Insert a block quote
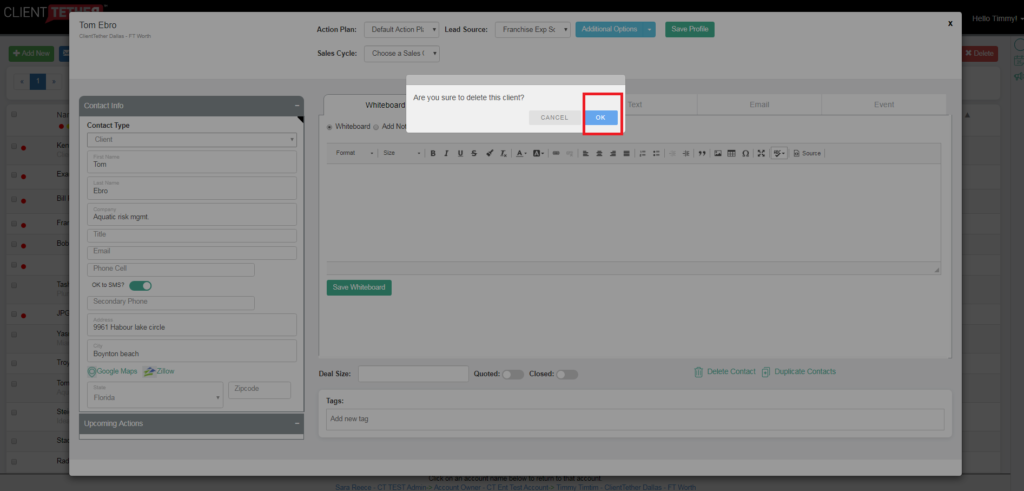The height and width of the screenshot is (491, 1024). [x=702, y=153]
